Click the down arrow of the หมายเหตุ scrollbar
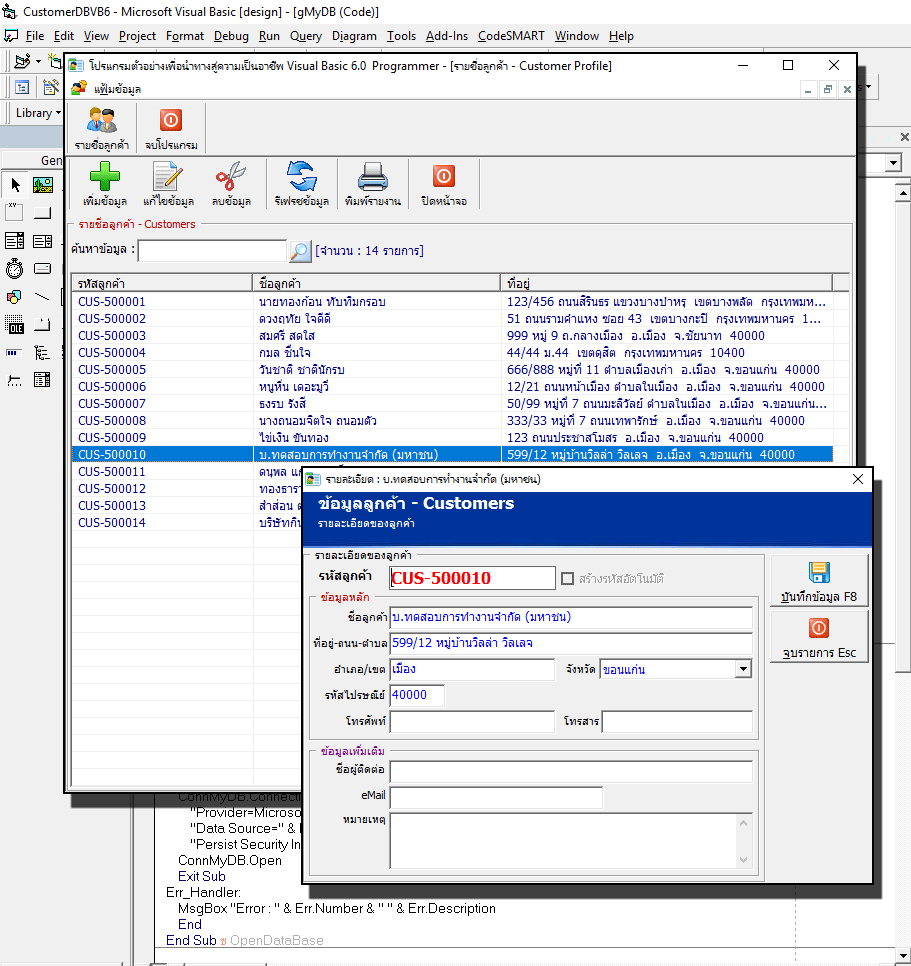The width and height of the screenshot is (911, 966). pyautogui.click(x=743, y=860)
